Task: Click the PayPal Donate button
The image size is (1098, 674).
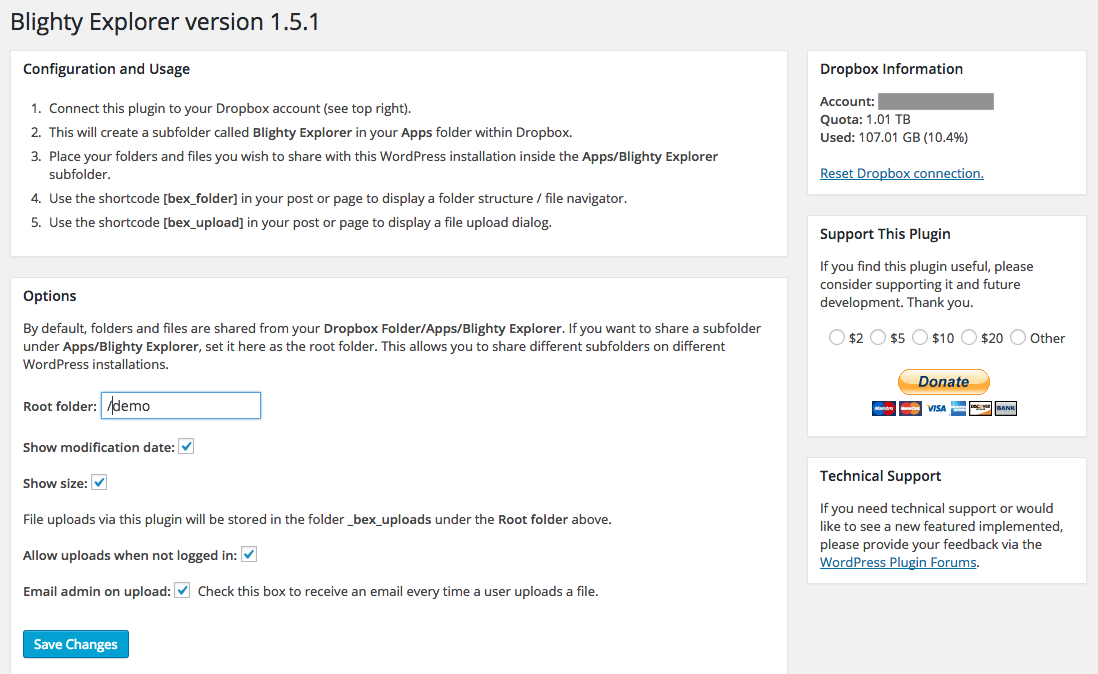Action: (943, 382)
